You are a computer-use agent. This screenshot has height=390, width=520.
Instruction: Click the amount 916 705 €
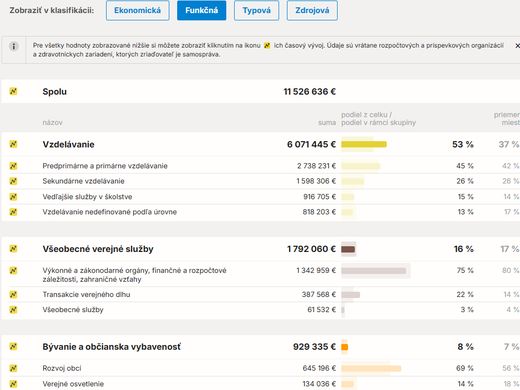point(319,197)
